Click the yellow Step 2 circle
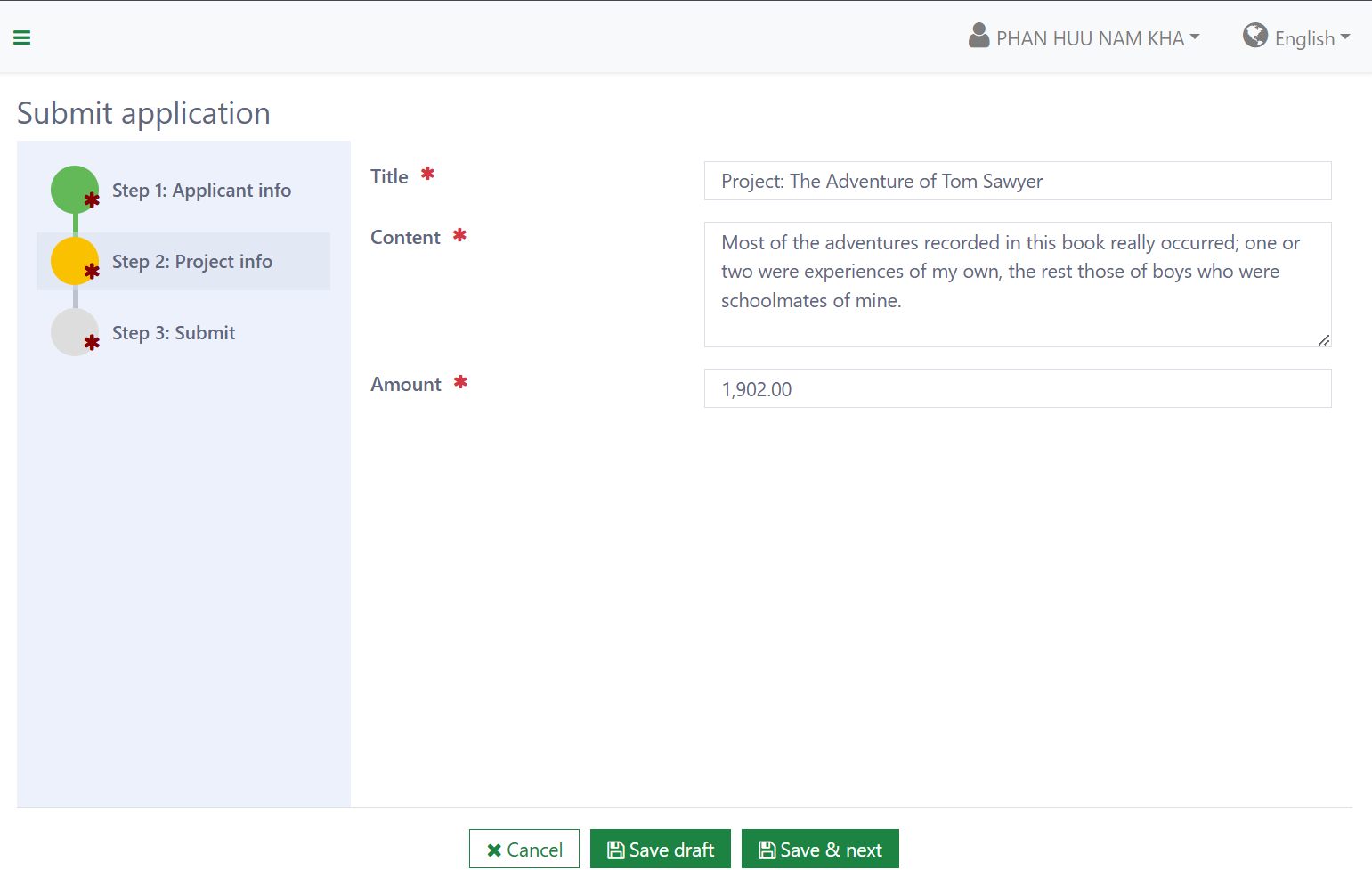Image resolution: width=1372 pixels, height=887 pixels. (75, 261)
